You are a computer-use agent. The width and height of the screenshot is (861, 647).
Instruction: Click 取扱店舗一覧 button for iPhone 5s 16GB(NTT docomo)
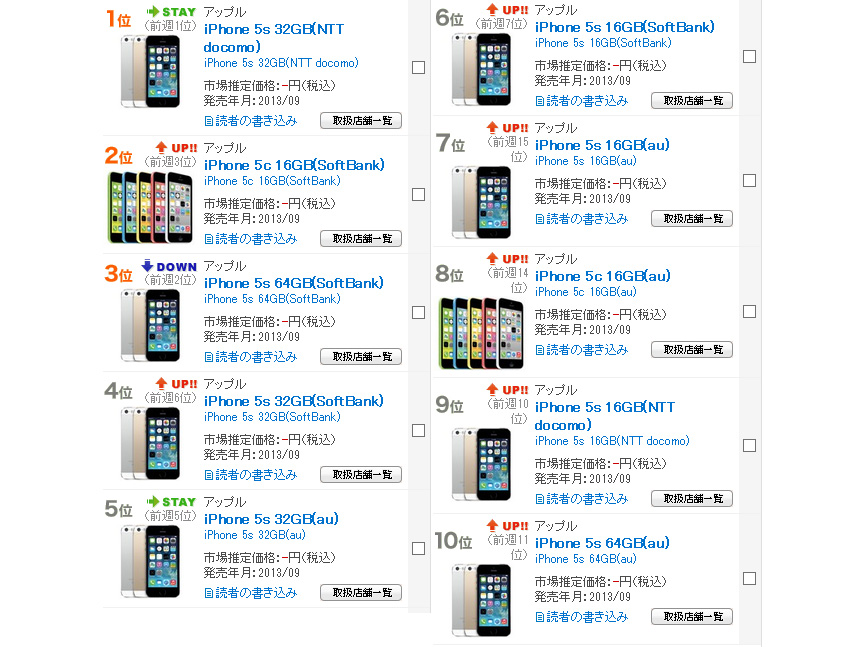(692, 499)
